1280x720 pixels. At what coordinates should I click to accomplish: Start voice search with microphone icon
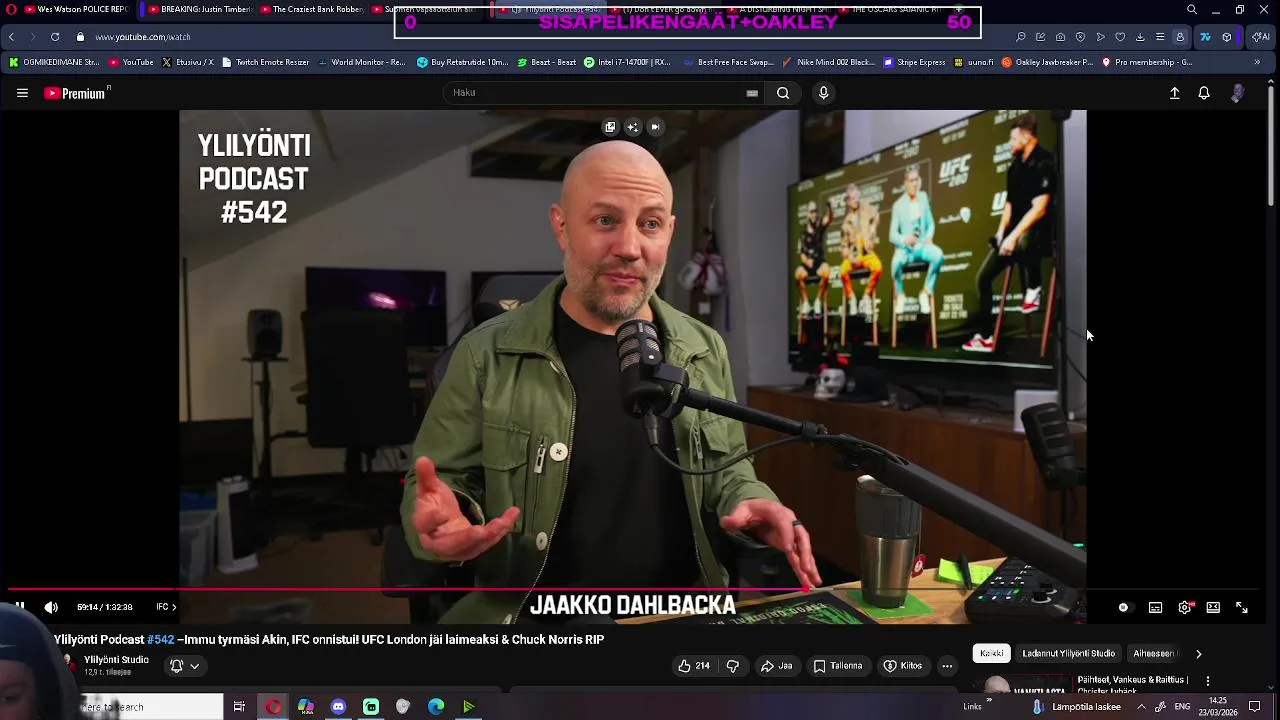coord(823,93)
